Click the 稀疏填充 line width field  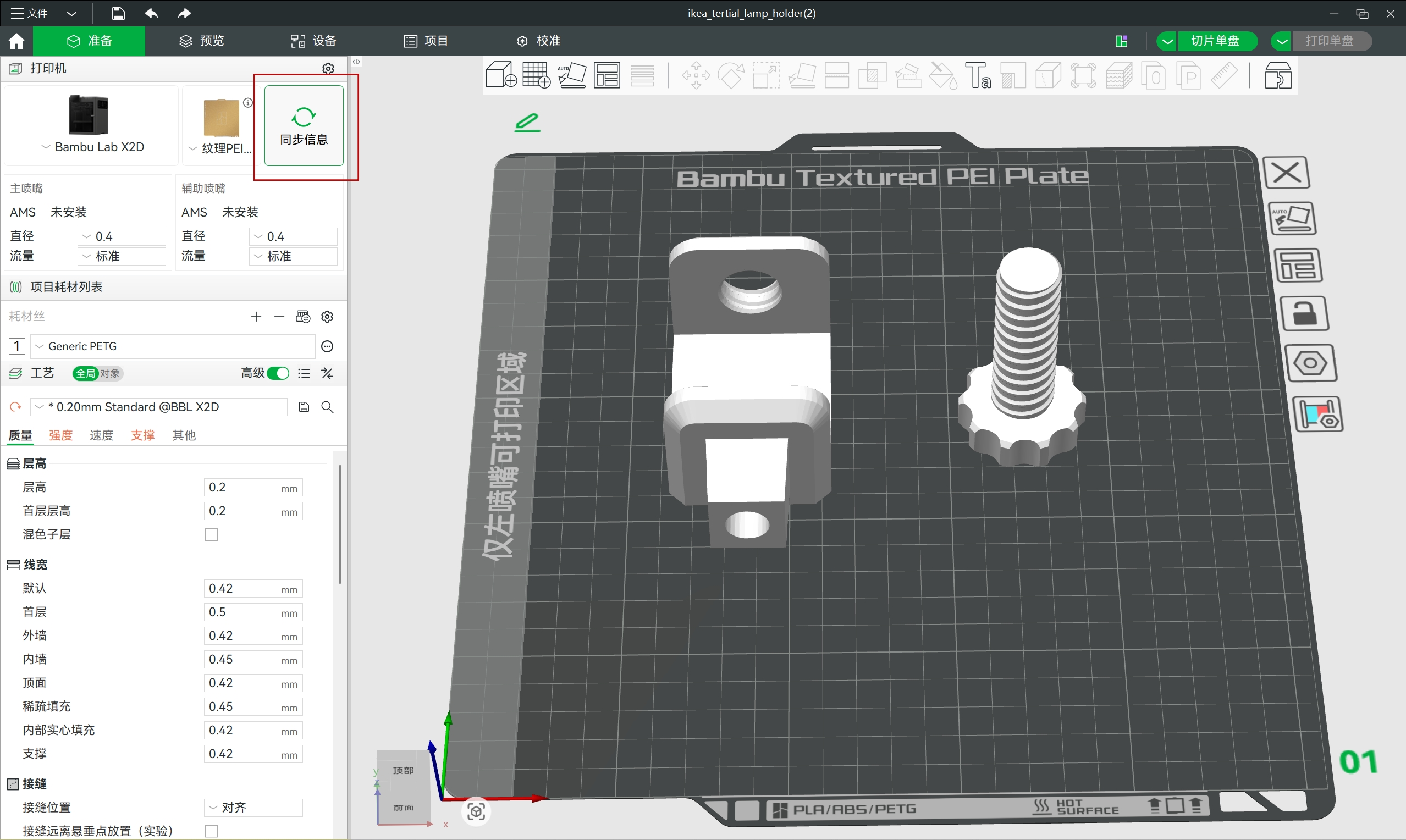253,706
